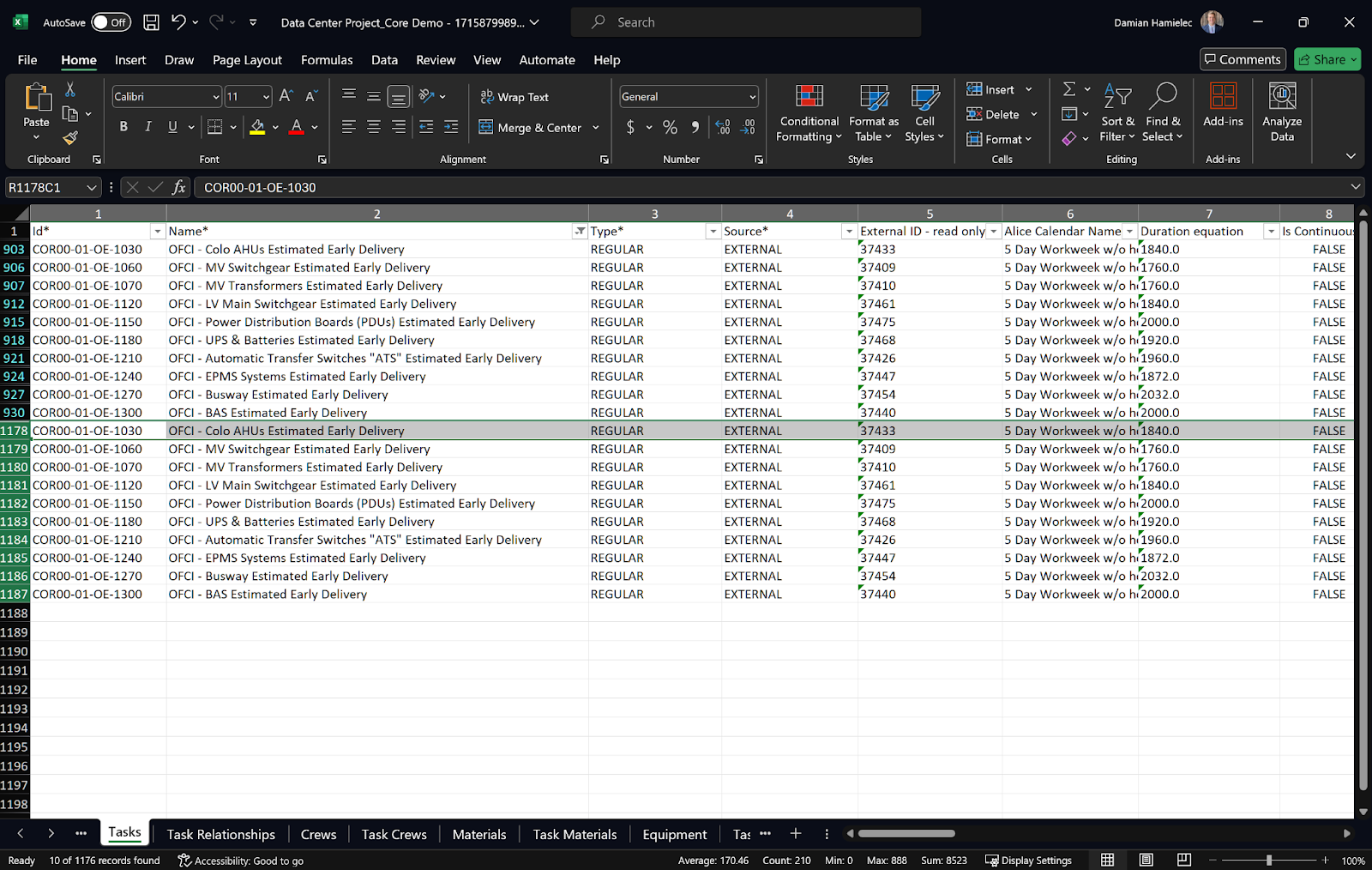The width and height of the screenshot is (1372, 870).
Task: Open the File menu
Action: [x=27, y=60]
